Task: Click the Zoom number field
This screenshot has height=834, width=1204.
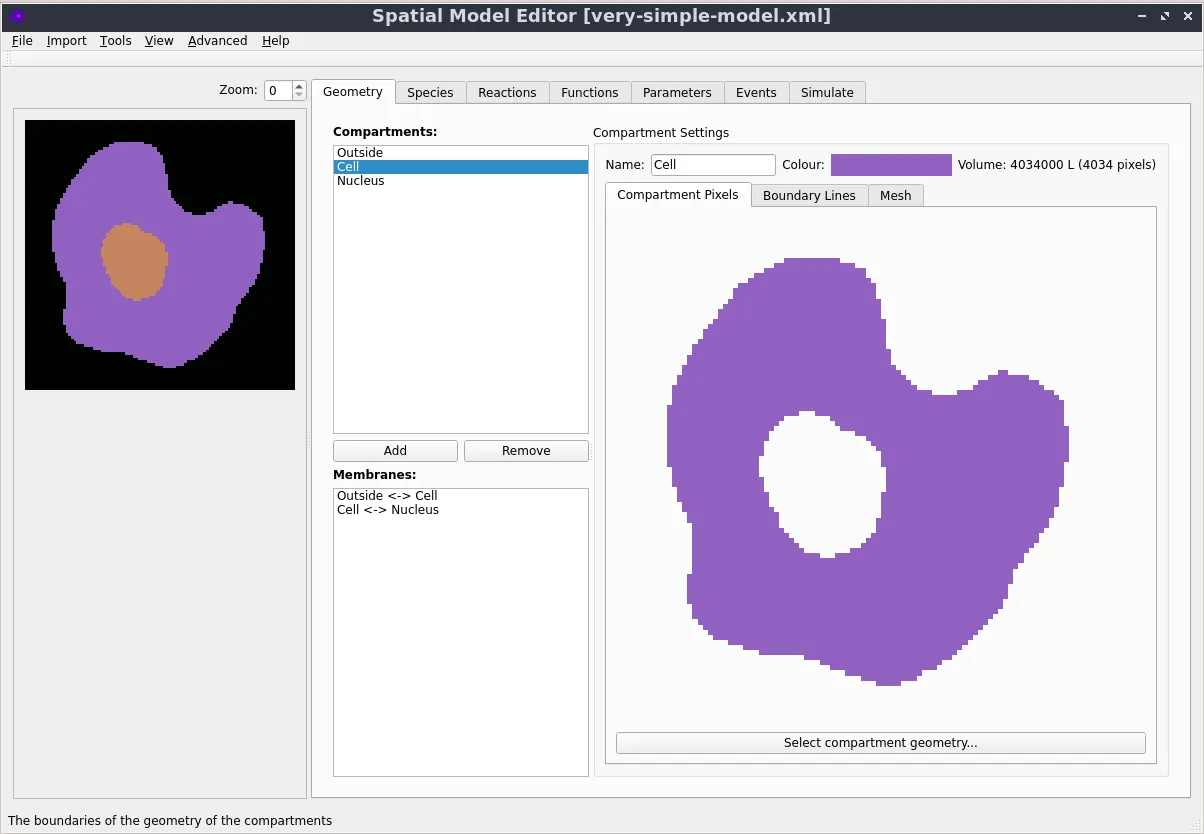Action: (x=278, y=91)
